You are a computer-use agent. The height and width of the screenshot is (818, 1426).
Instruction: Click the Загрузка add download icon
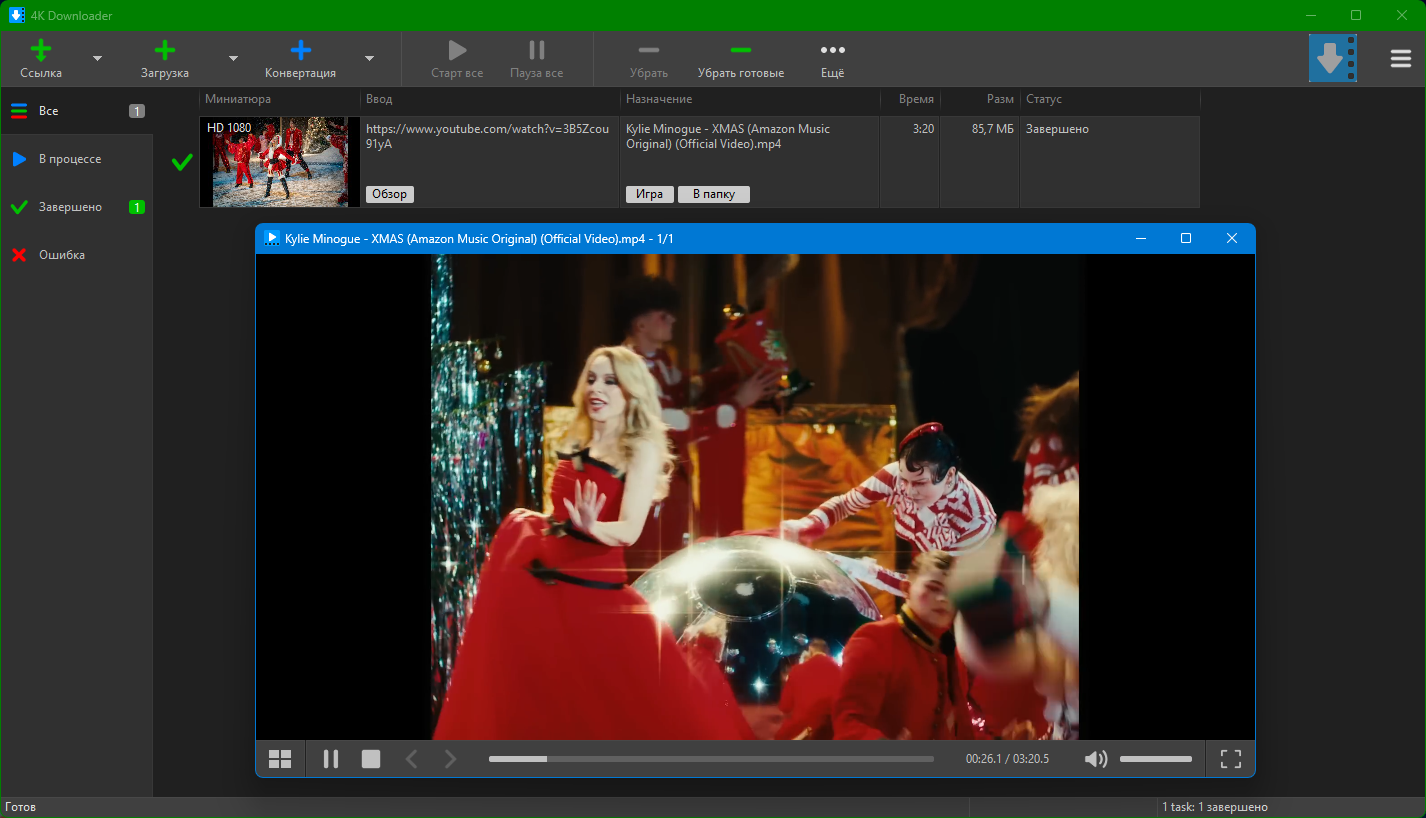click(x=165, y=51)
